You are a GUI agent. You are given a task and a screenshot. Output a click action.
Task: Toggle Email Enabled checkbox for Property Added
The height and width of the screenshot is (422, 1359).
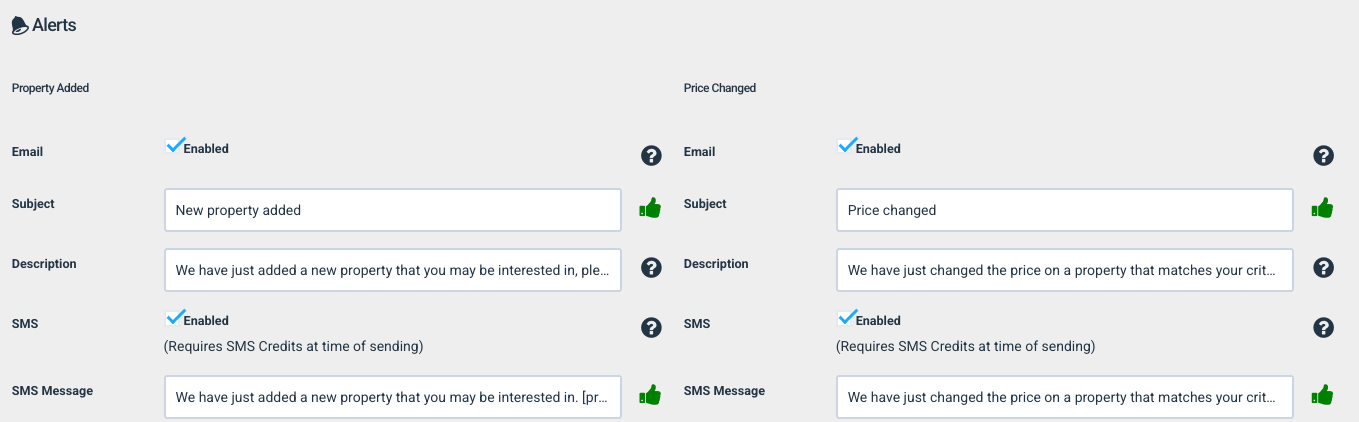[174, 146]
